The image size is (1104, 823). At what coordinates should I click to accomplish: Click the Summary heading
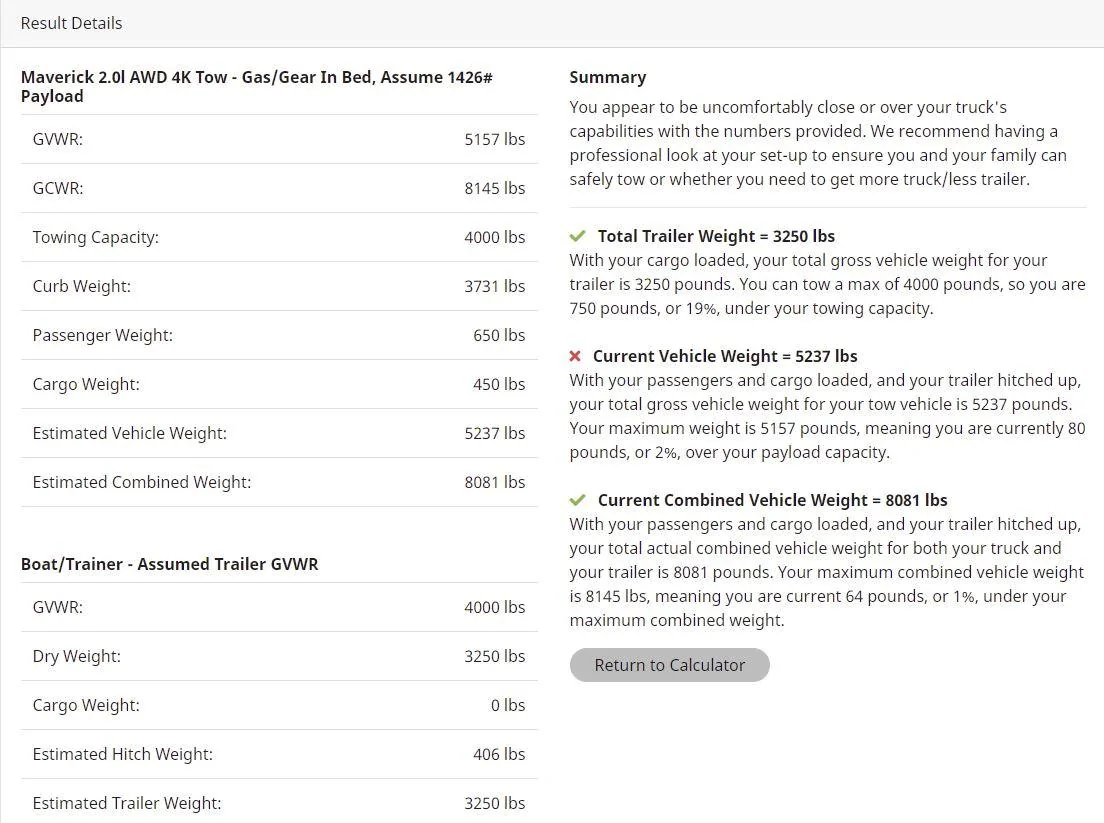coord(608,77)
